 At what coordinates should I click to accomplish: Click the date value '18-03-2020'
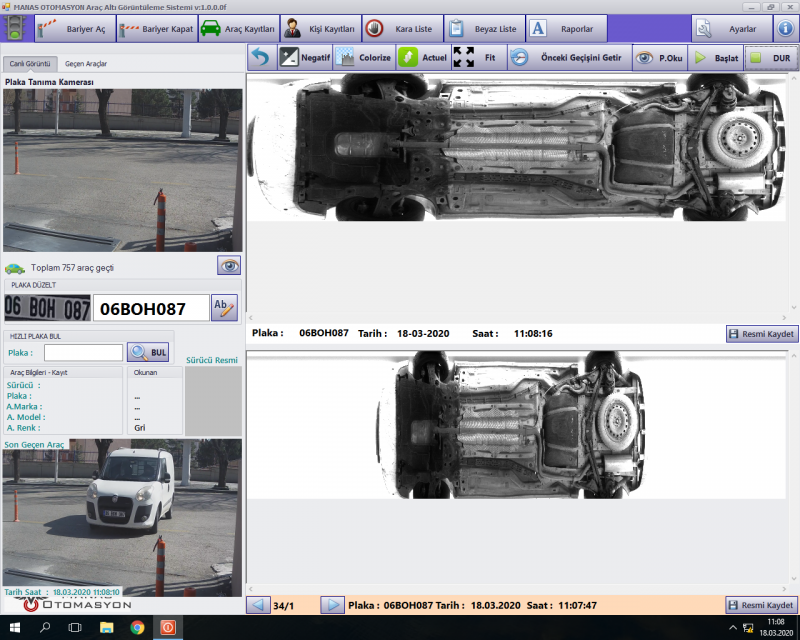pyautogui.click(x=423, y=334)
